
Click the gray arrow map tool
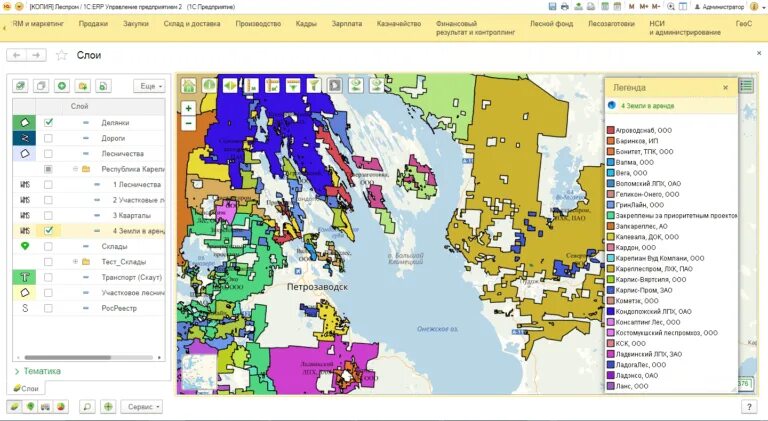point(335,85)
